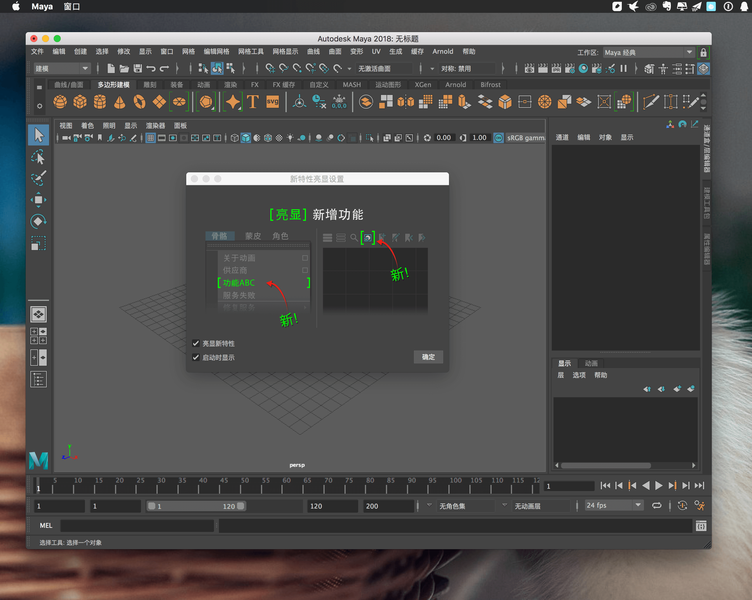
Task: Open the shelf options menu icon
Action: (x=39, y=106)
